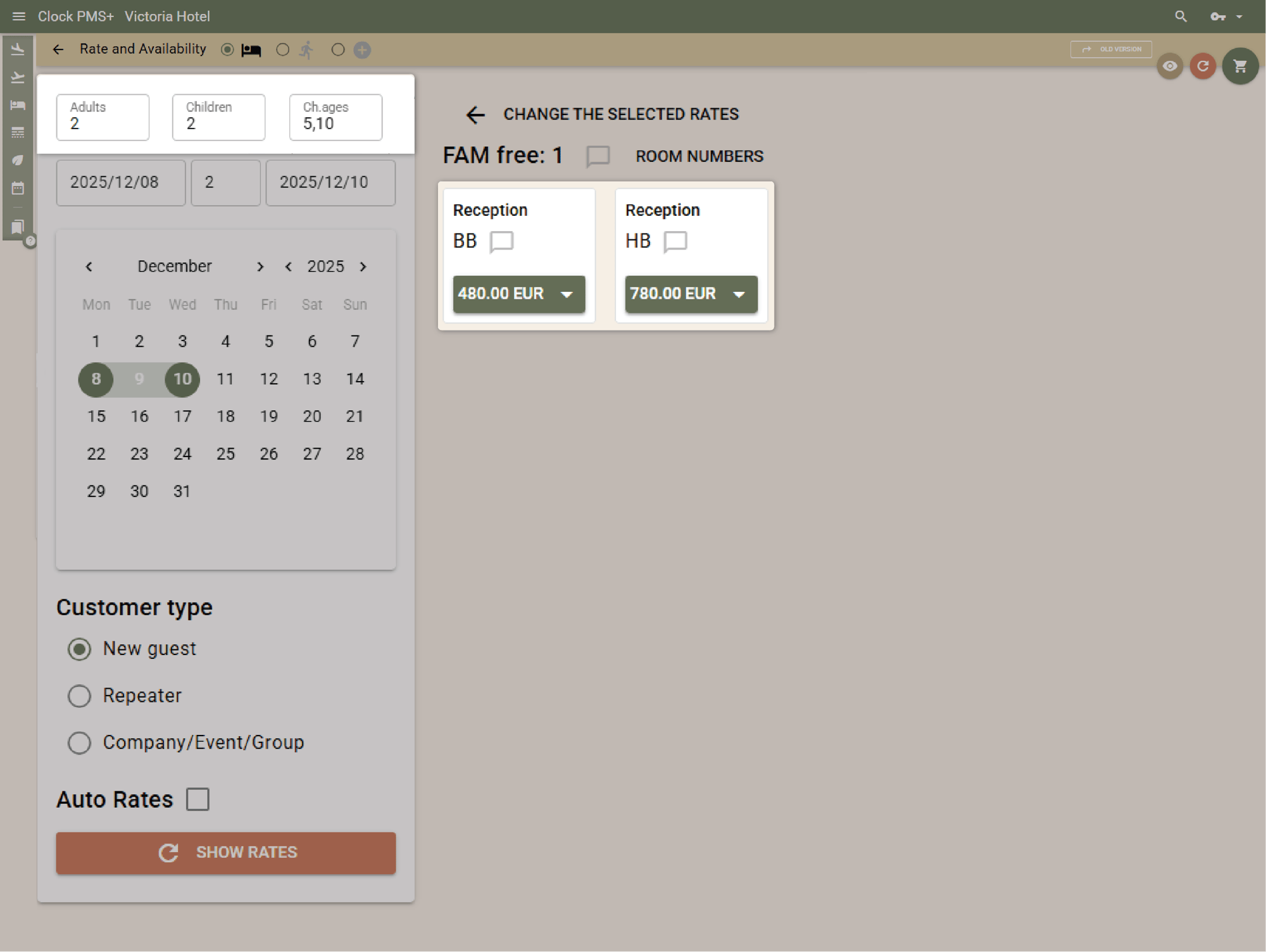
Task: Click the SHOW RATES button
Action: click(x=225, y=853)
